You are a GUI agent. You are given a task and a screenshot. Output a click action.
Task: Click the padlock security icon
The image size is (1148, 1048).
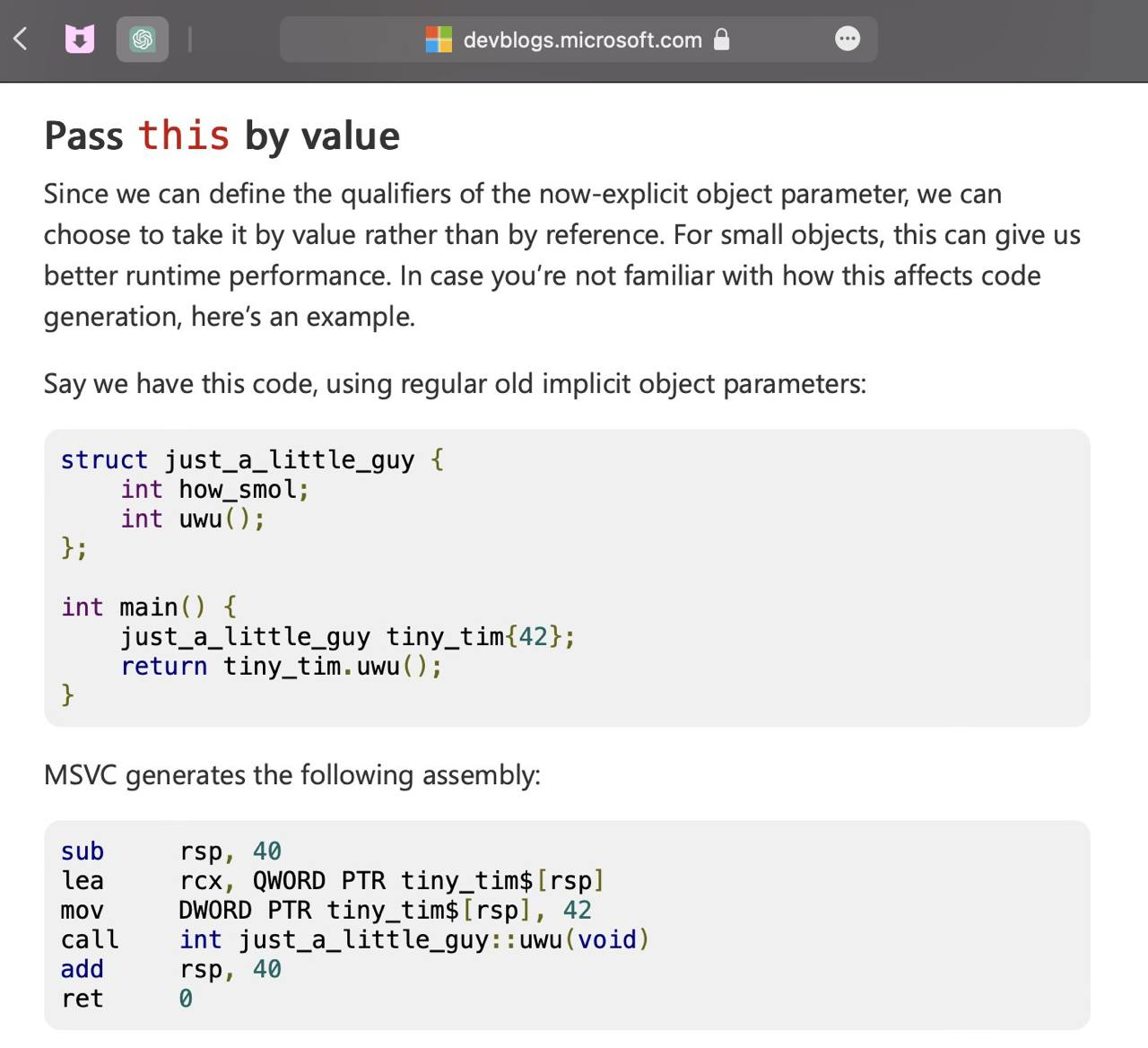click(x=721, y=39)
